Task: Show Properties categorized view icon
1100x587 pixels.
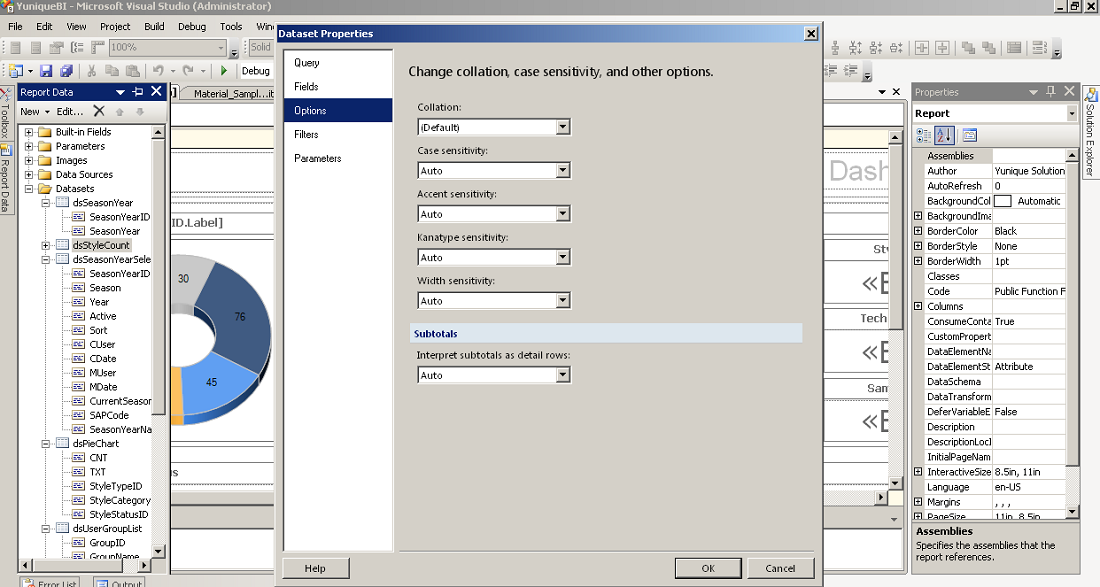Action: pos(924,135)
